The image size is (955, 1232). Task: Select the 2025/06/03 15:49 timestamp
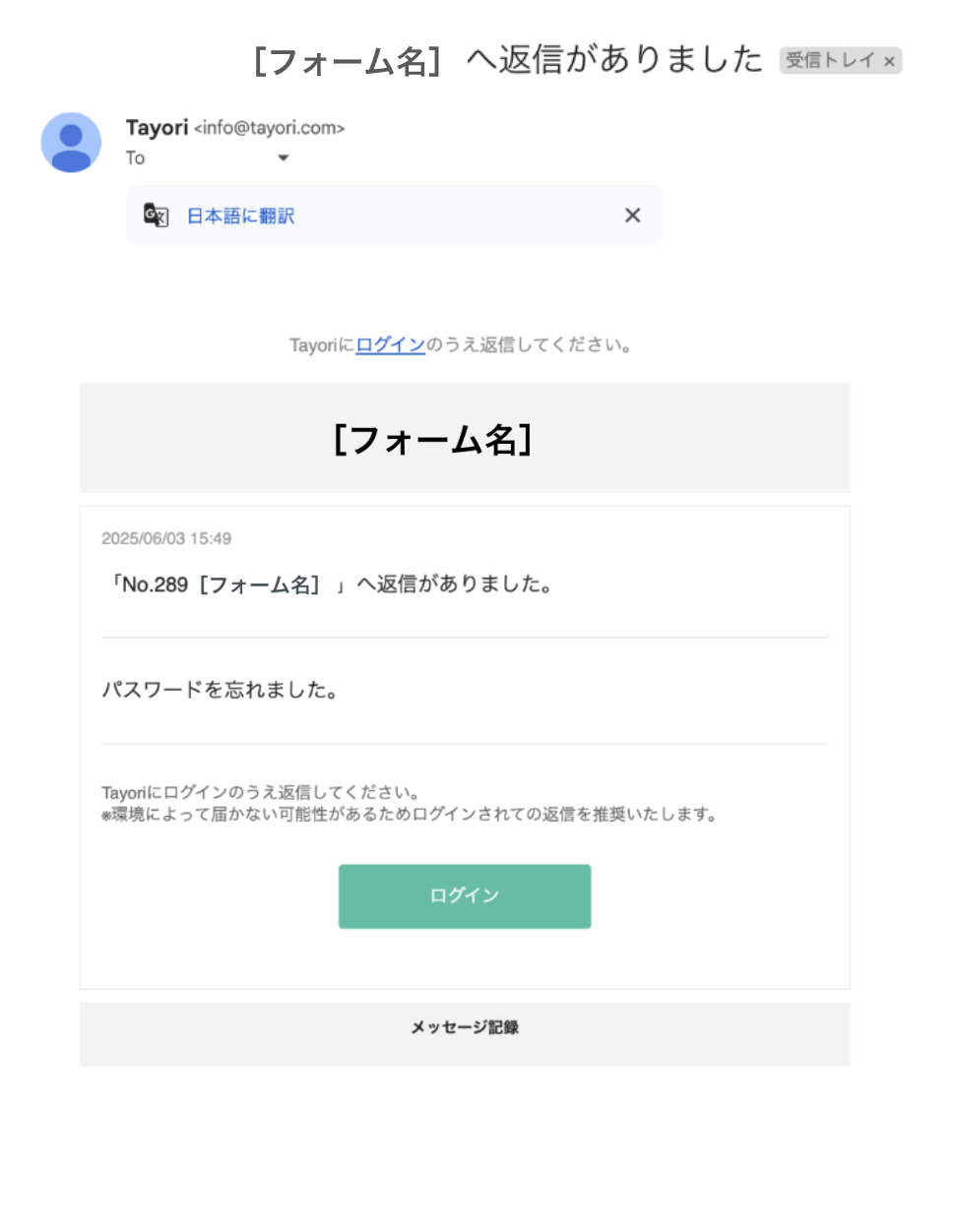(166, 538)
